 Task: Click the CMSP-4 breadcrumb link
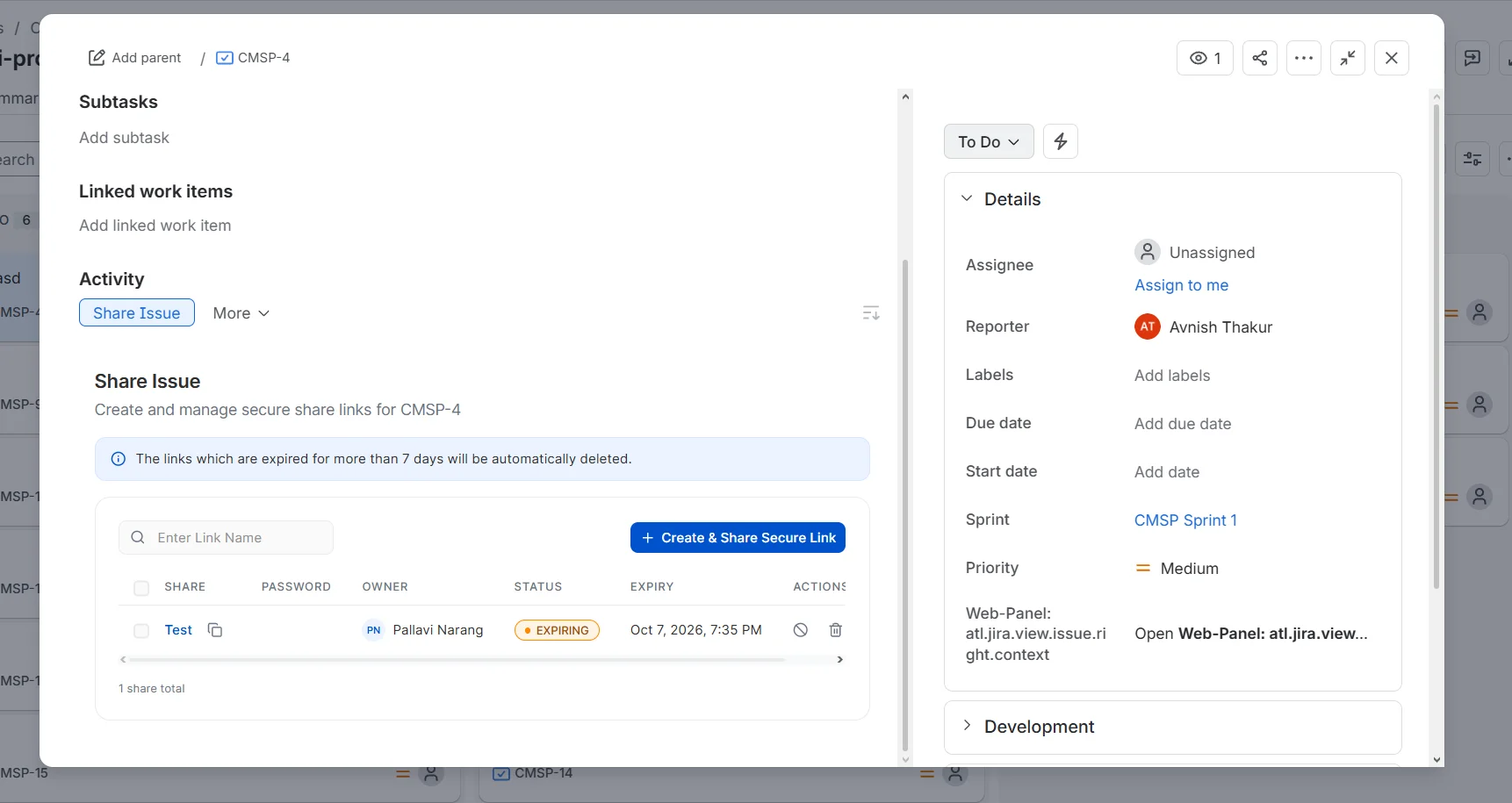coord(263,58)
